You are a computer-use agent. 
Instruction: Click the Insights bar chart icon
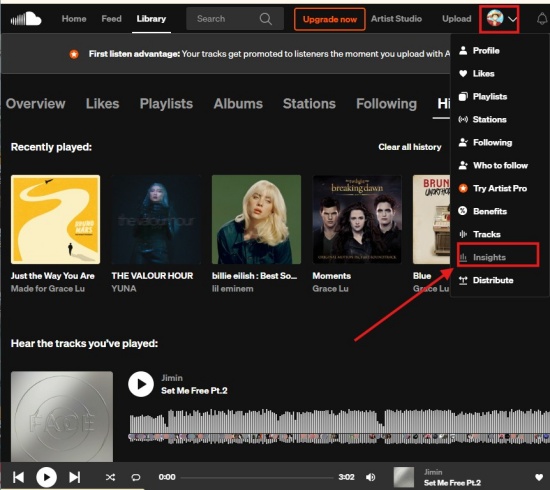(x=463, y=257)
